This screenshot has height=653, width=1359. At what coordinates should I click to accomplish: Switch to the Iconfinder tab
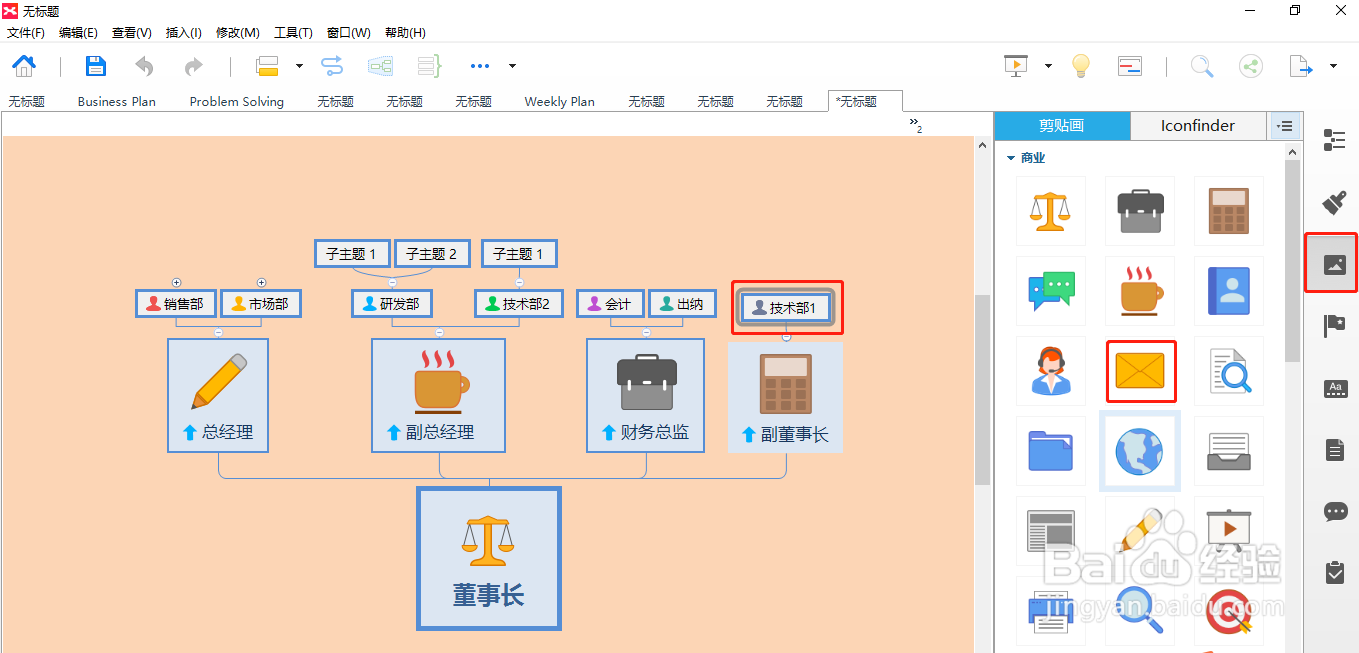click(1198, 126)
